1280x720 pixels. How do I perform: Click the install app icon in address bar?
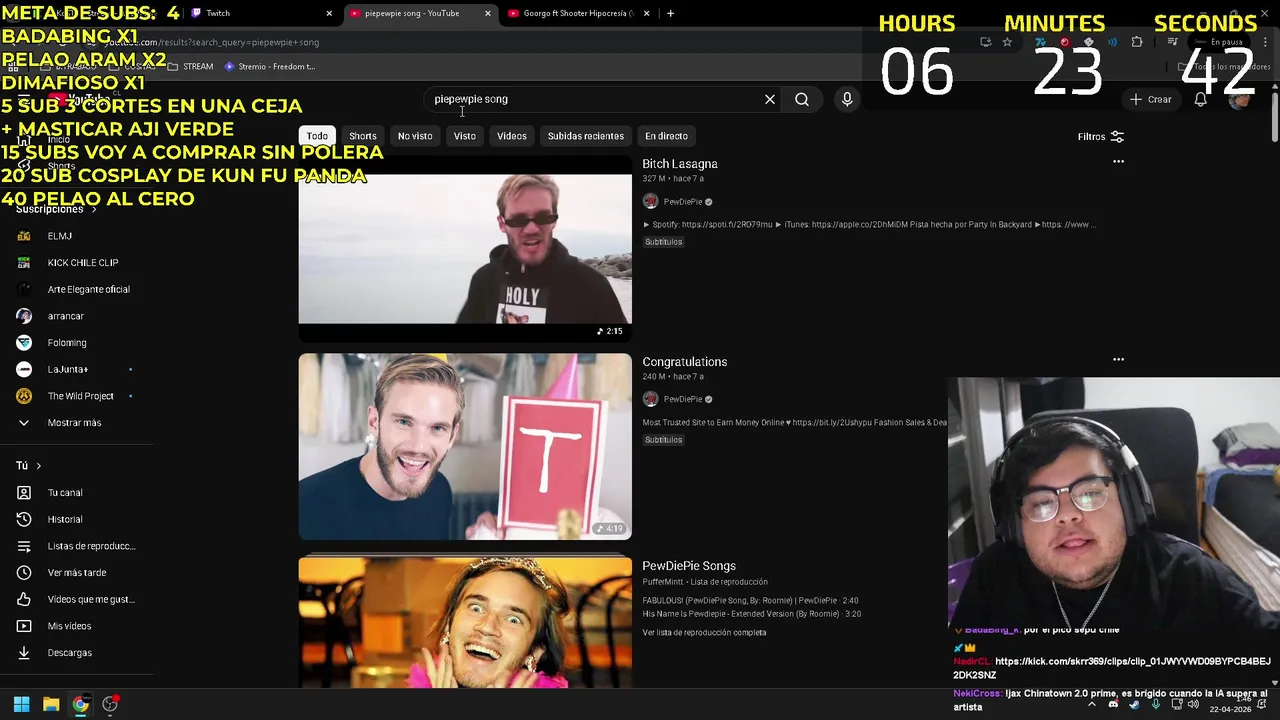click(x=986, y=42)
